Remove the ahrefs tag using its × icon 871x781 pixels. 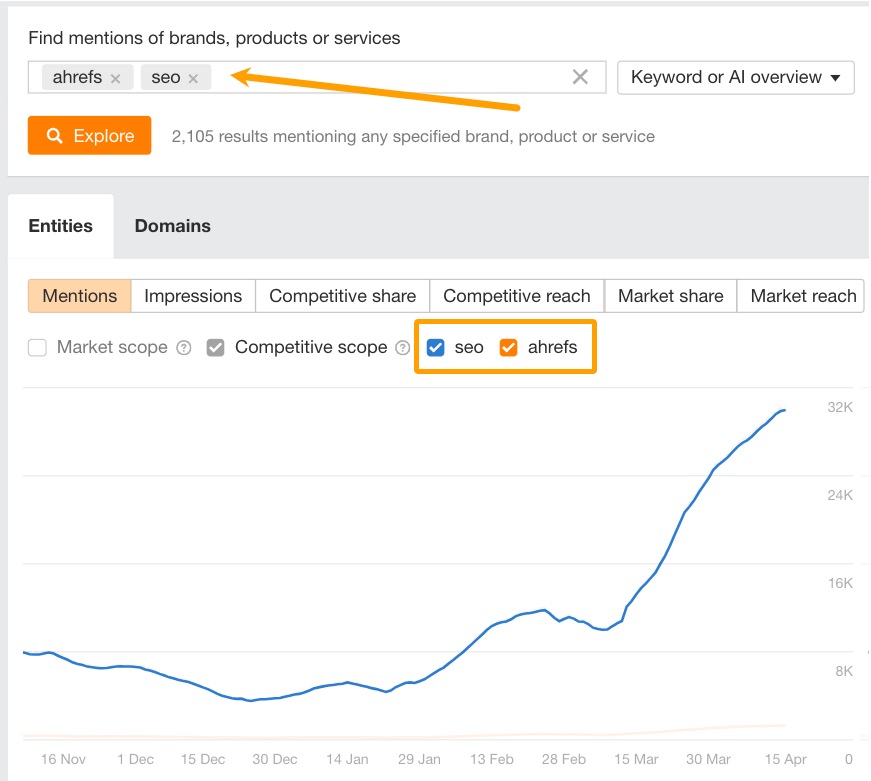tap(115, 77)
